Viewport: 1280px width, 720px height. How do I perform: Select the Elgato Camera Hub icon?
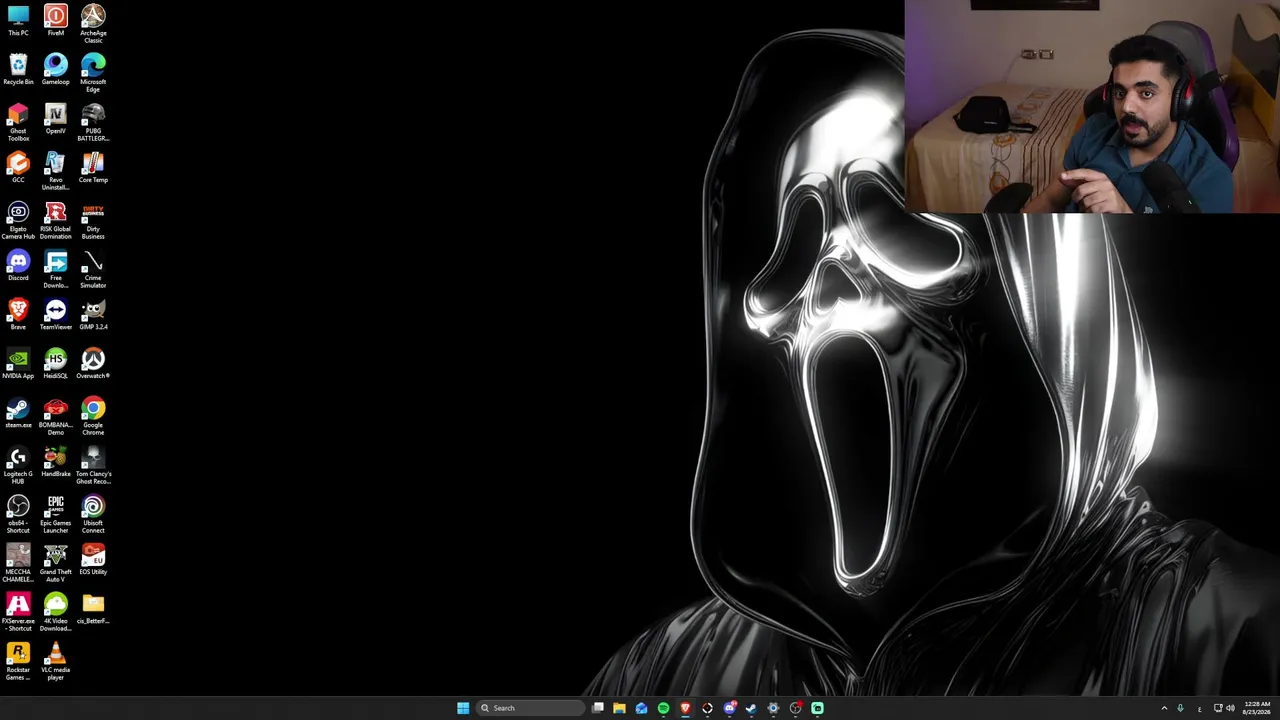coord(18,220)
